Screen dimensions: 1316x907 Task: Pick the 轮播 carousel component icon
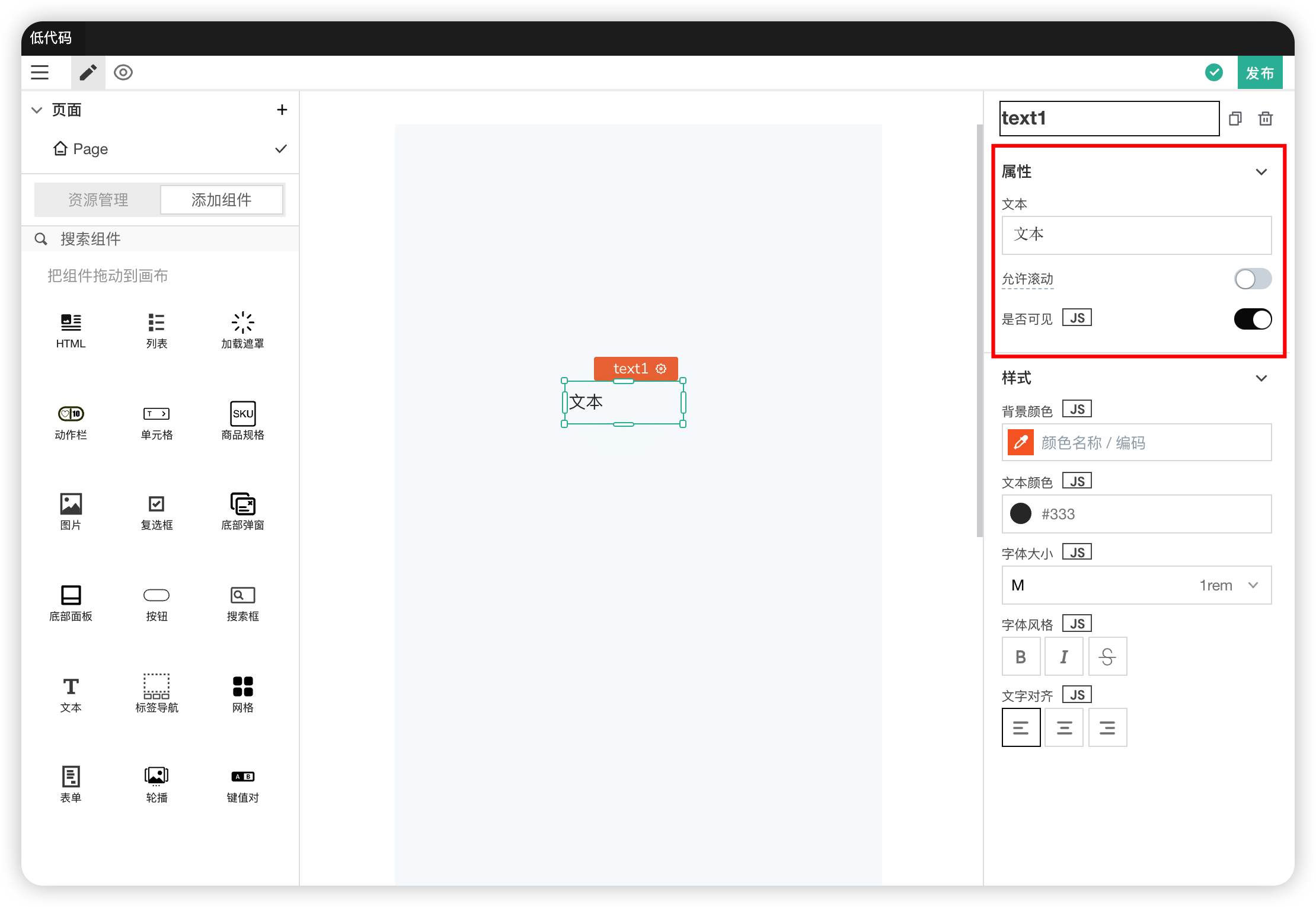pos(156,776)
